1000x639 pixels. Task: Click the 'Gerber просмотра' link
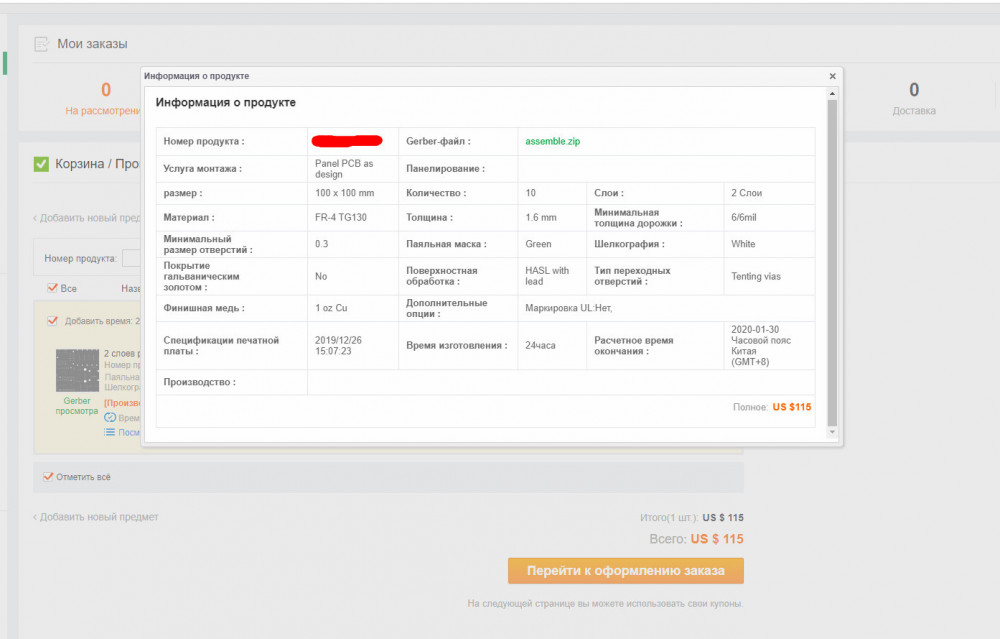pos(77,406)
